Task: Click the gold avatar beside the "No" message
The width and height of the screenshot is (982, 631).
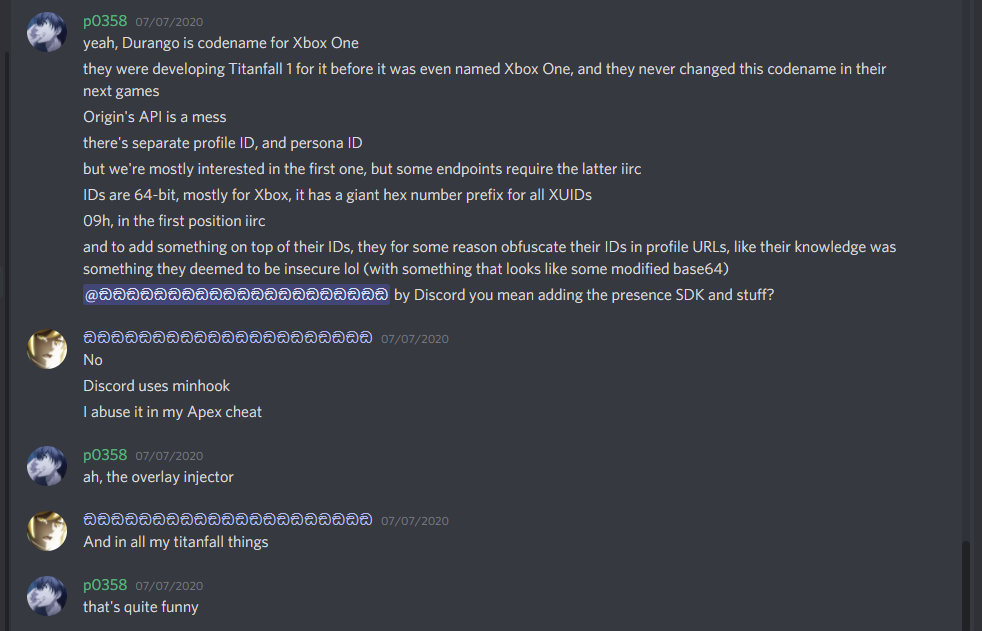Action: (46, 348)
